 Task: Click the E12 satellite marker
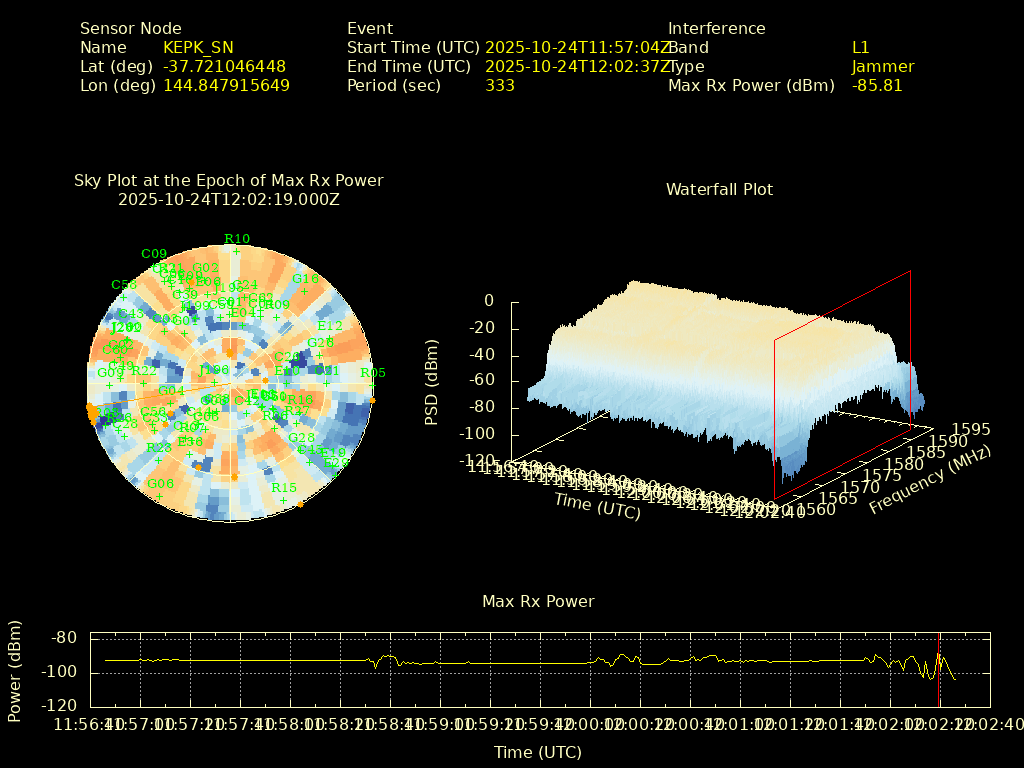click(x=329, y=327)
